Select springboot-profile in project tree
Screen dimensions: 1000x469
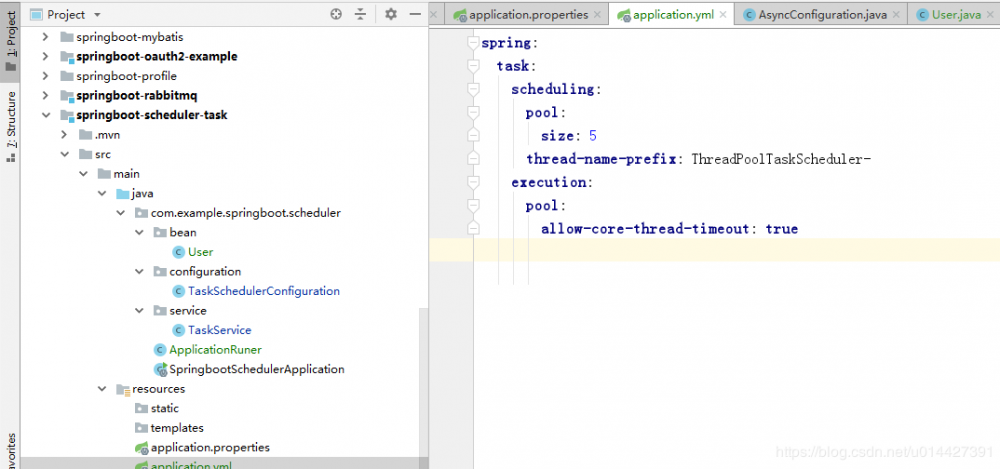point(126,76)
